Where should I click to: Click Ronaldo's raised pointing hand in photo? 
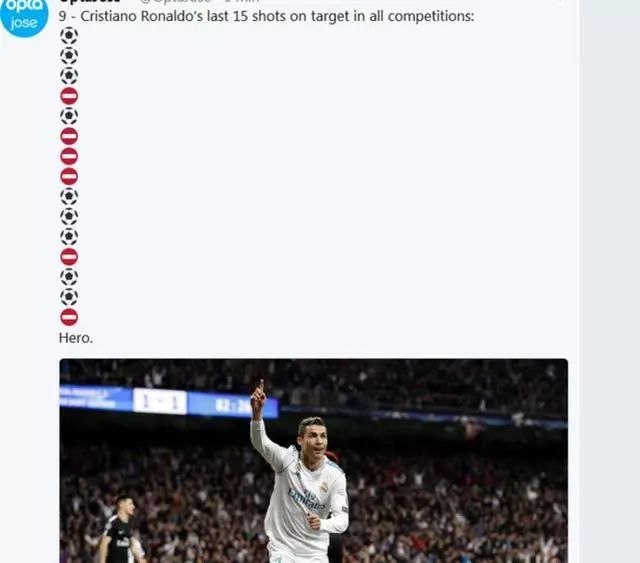pos(258,394)
